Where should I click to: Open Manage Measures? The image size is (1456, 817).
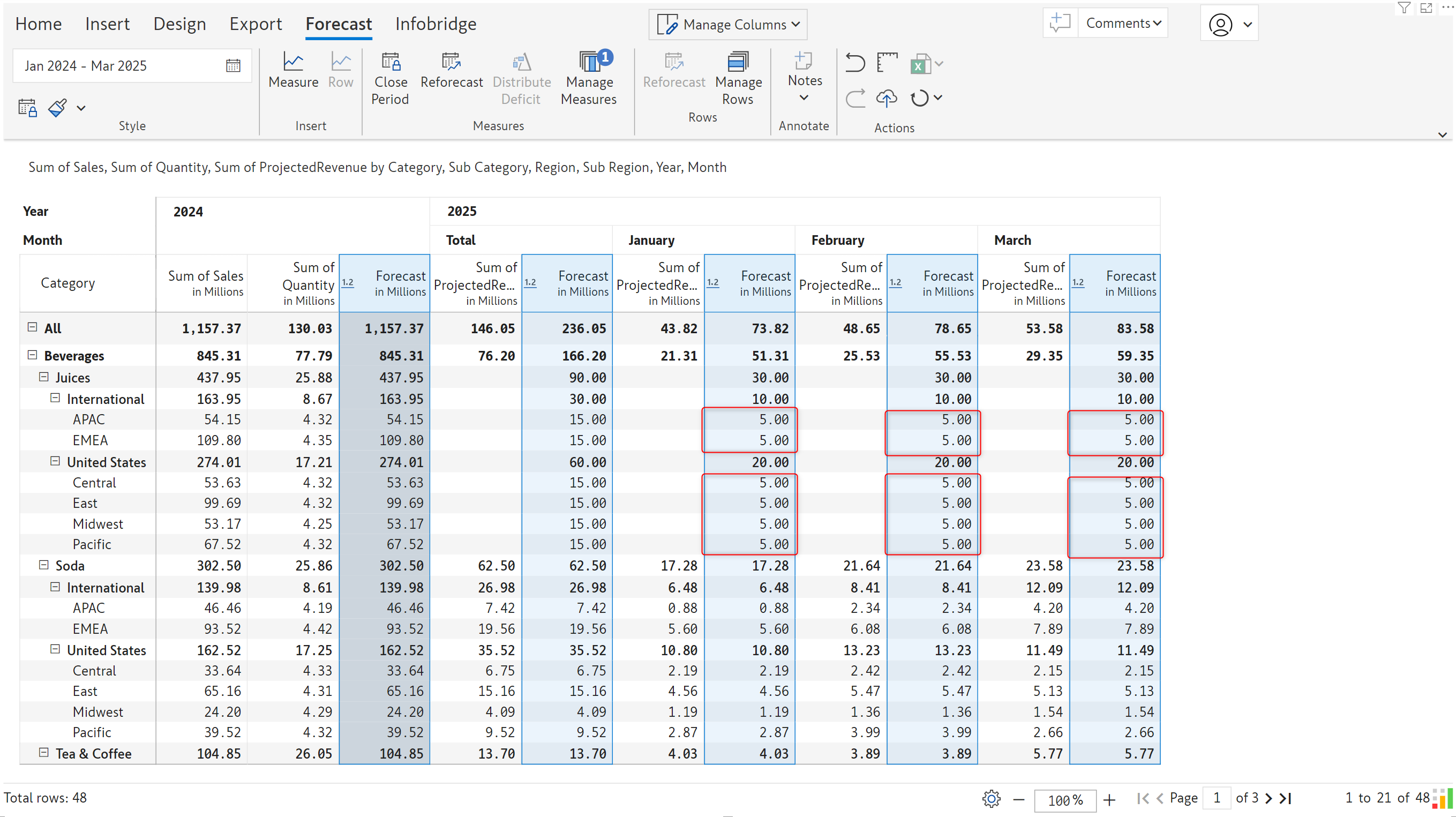[589, 79]
